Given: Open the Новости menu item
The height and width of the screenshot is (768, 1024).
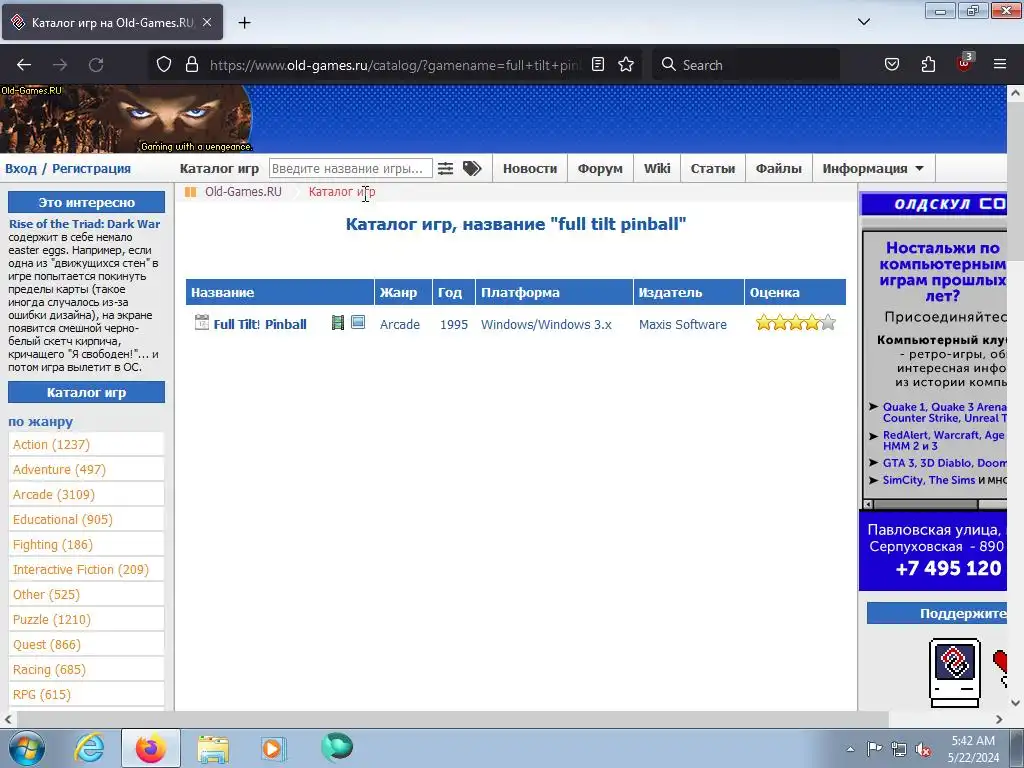Looking at the screenshot, I should [530, 168].
